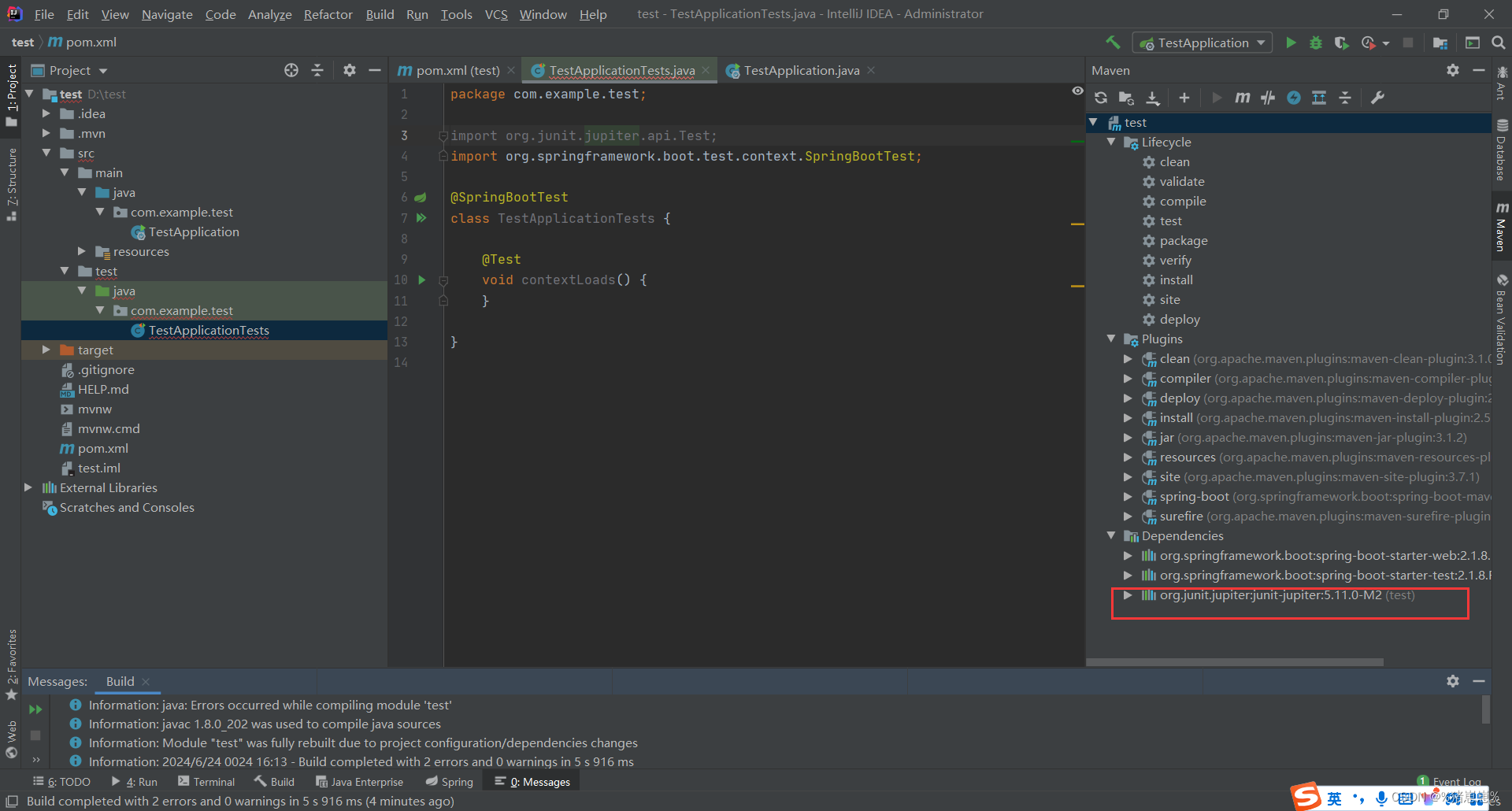Select the package lifecycle goal
1512x811 pixels.
click(x=1184, y=240)
